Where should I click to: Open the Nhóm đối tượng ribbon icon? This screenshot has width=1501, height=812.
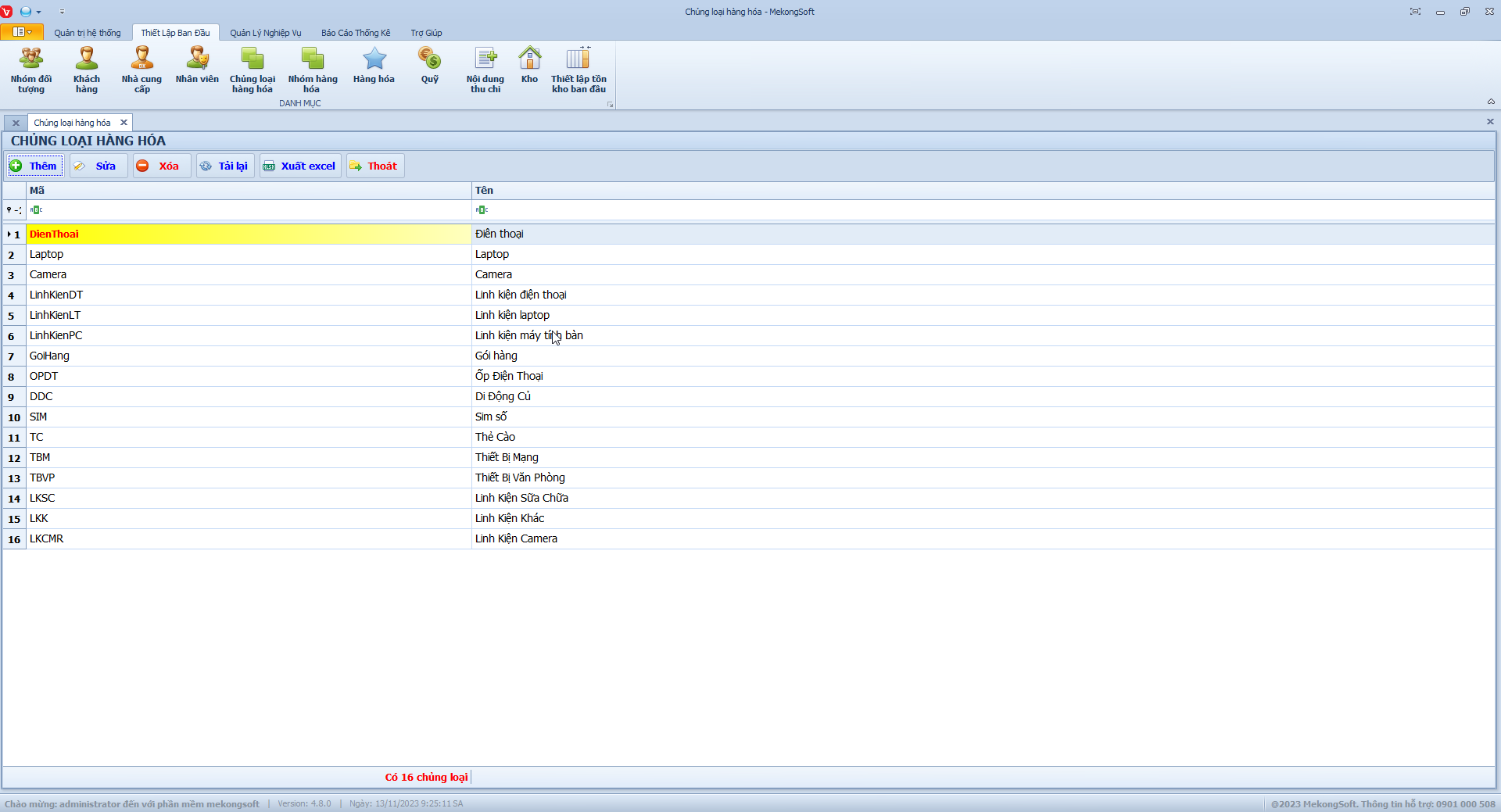tap(31, 70)
